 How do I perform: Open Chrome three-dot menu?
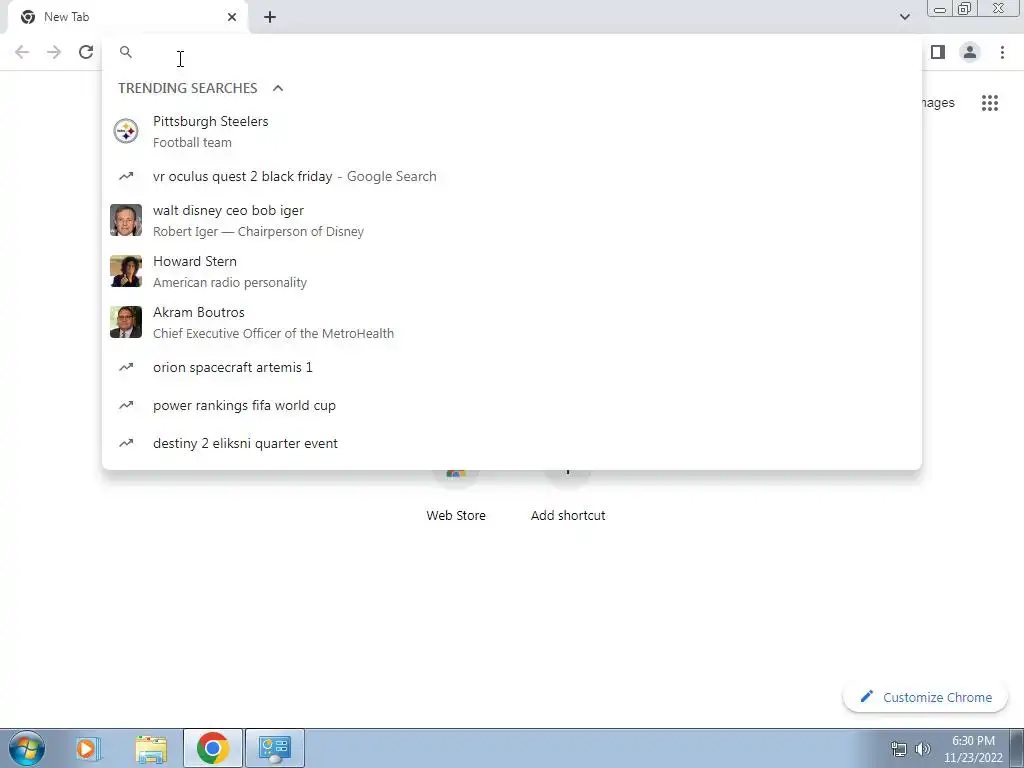point(1002,52)
